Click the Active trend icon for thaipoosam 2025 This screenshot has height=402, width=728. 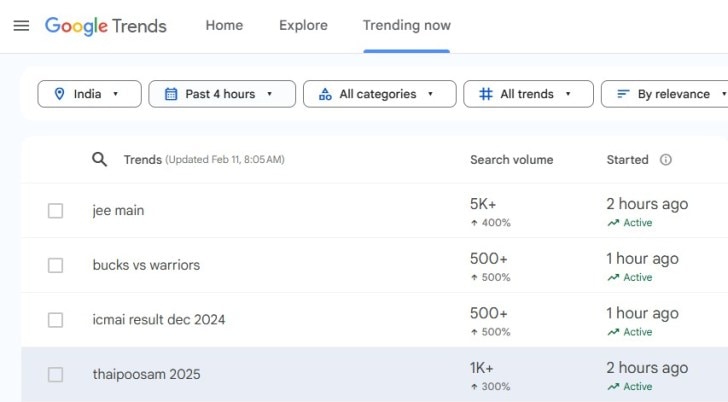point(613,387)
